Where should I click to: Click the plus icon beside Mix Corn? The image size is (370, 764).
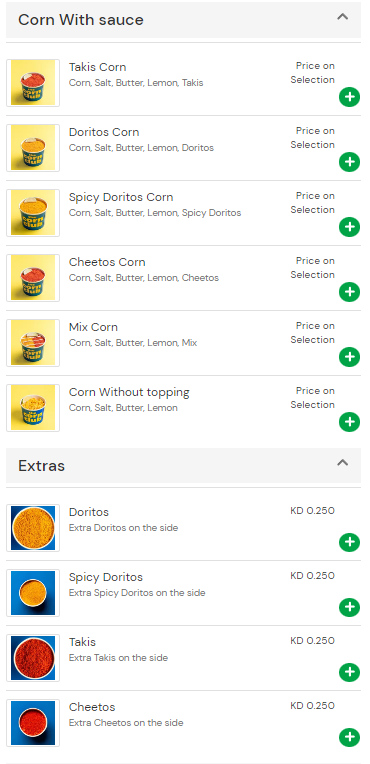(x=349, y=357)
